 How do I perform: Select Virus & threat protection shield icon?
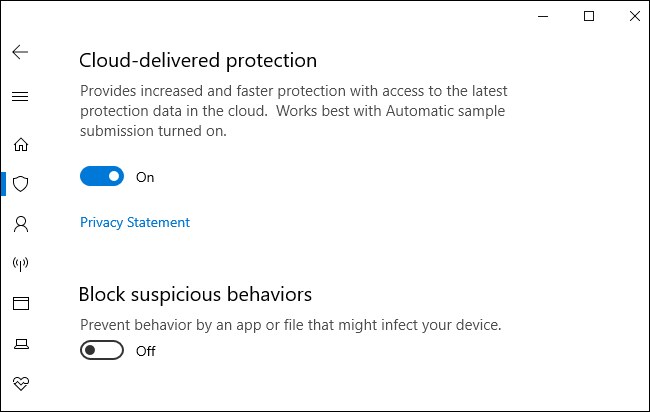click(x=20, y=184)
